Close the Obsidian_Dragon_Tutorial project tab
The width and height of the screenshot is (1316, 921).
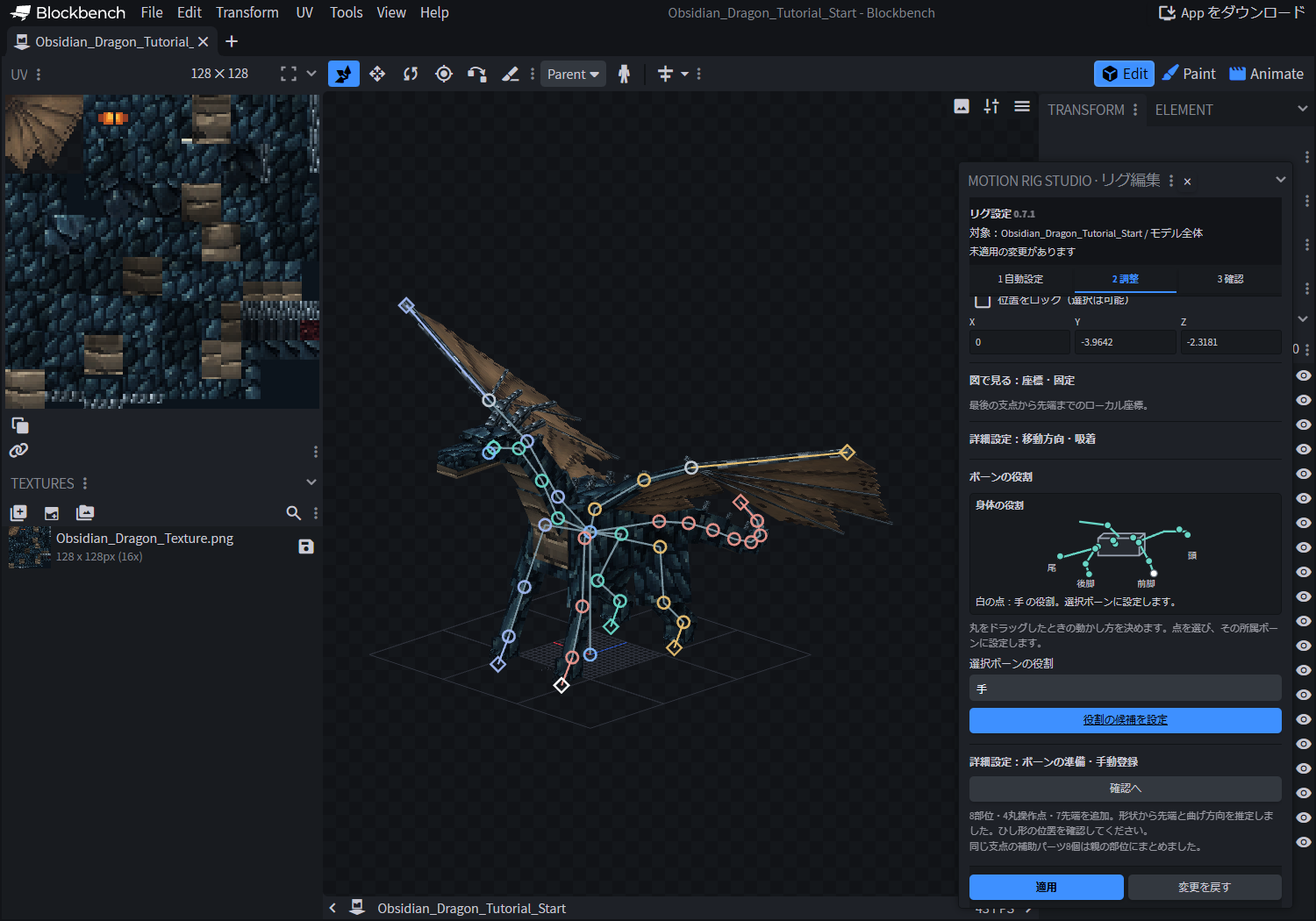point(204,41)
